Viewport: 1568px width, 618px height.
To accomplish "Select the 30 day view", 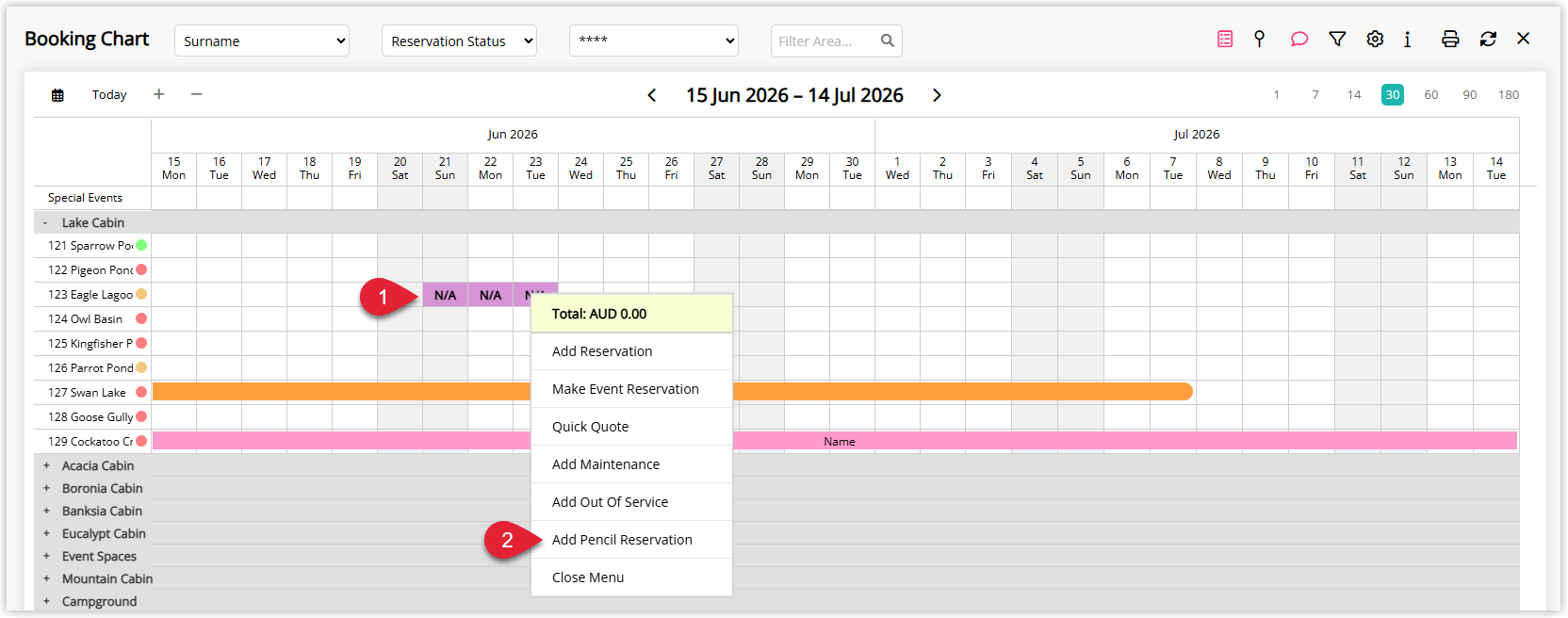I will click(x=1393, y=94).
